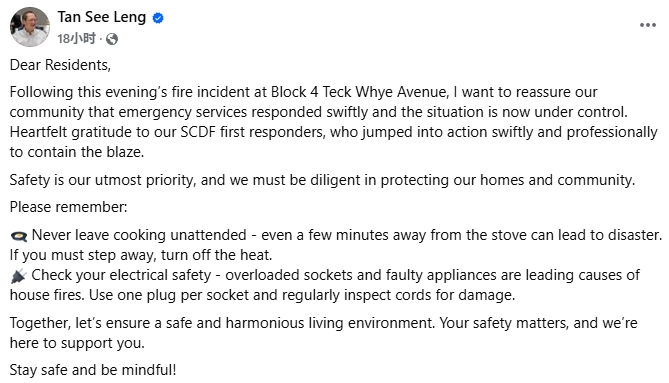The height and width of the screenshot is (383, 669).
Task: Click the Tan See Leng name link
Action: (102, 17)
